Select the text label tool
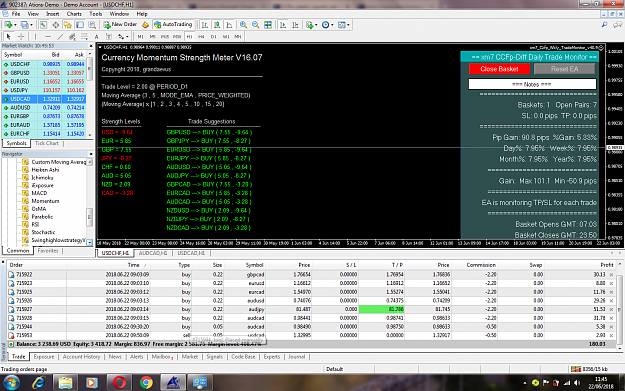Viewport: 625px width, 391px height. (108, 36)
